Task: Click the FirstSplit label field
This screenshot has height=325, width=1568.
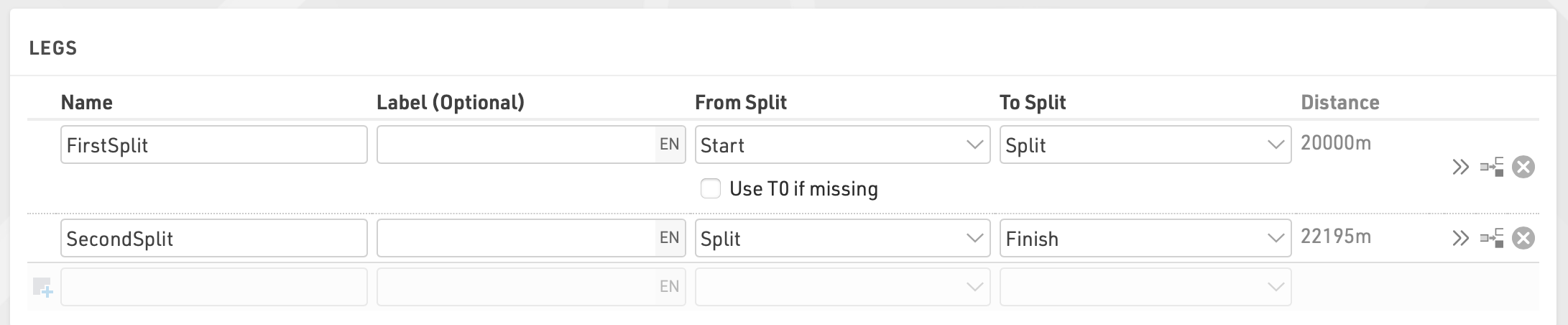Action: [x=515, y=145]
